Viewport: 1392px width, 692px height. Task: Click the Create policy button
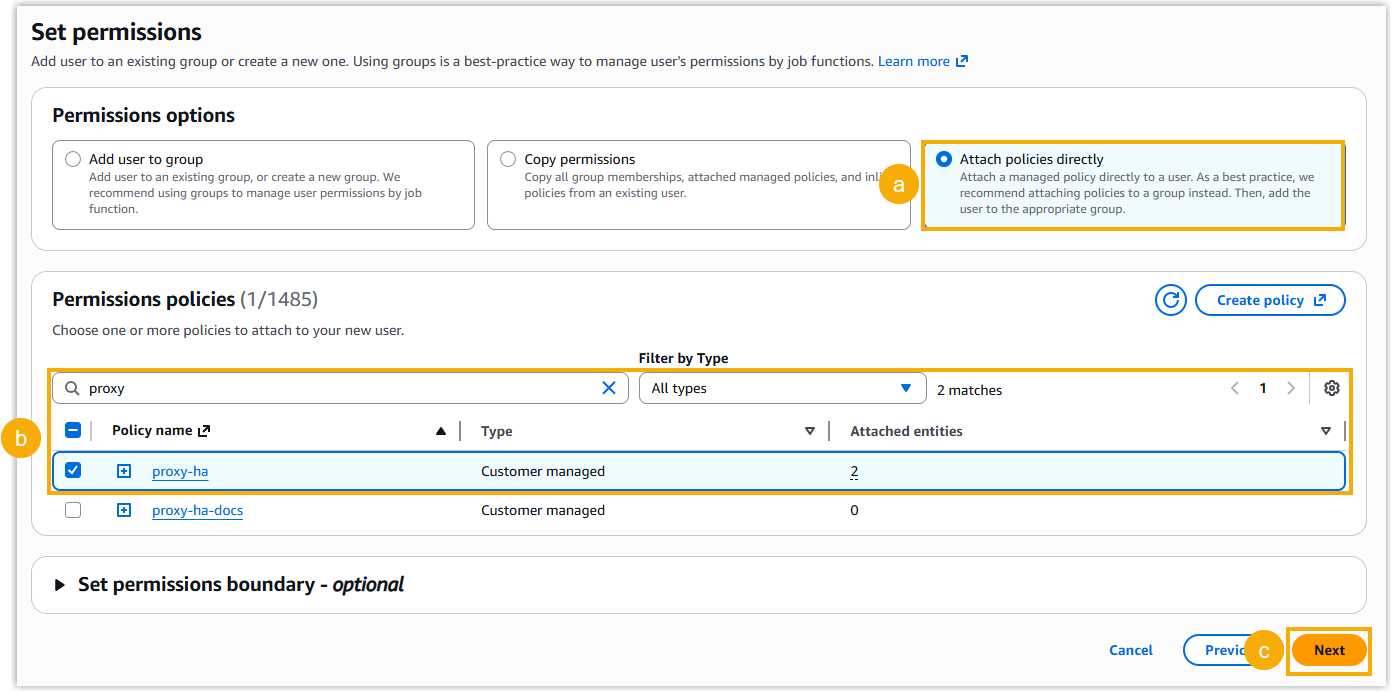1270,300
